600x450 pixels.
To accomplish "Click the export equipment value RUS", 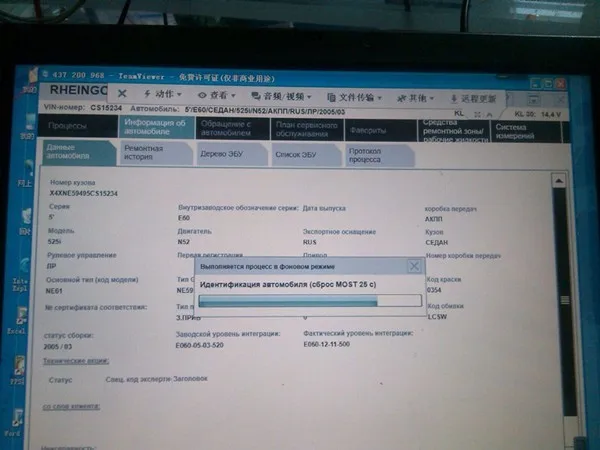I will pyautogui.click(x=310, y=242).
